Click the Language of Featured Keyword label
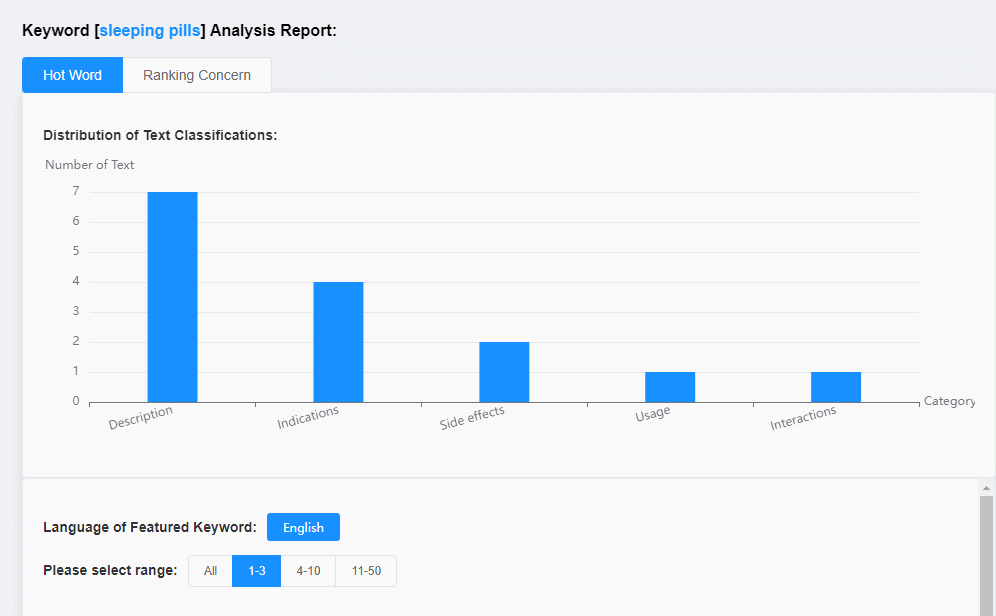 tap(150, 527)
